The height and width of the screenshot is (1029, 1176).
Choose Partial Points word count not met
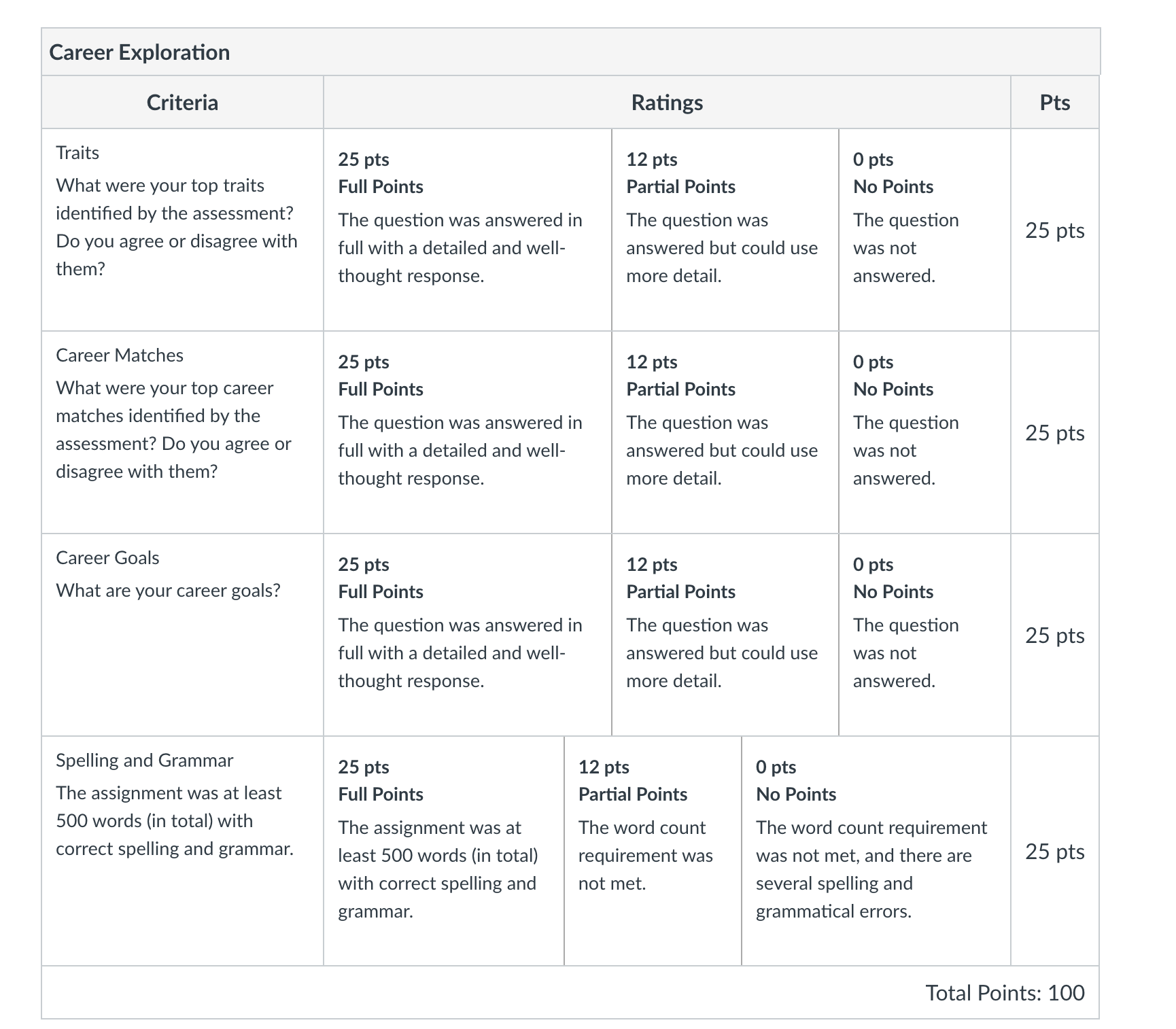click(653, 851)
